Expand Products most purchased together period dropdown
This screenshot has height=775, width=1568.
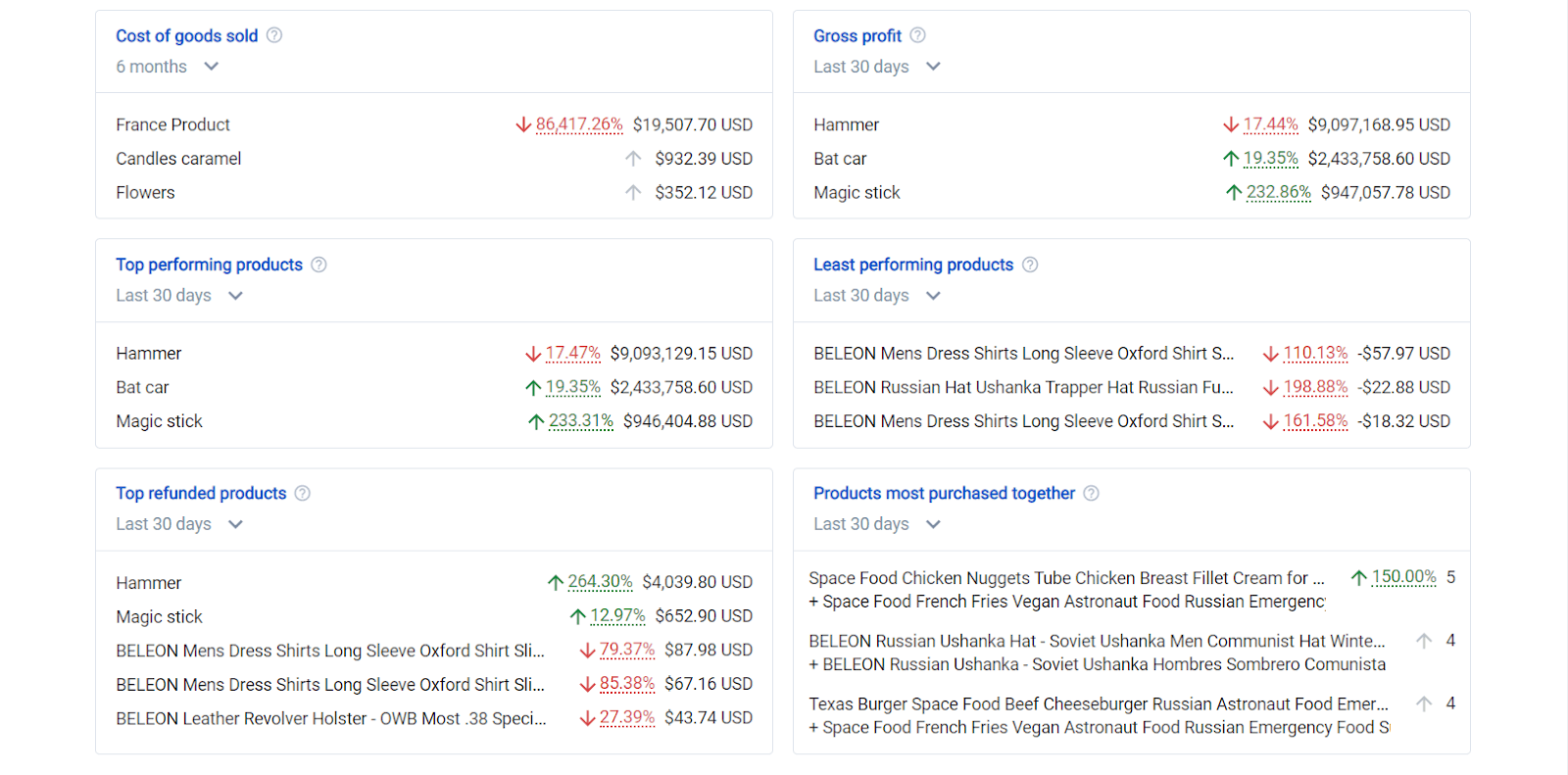(876, 524)
